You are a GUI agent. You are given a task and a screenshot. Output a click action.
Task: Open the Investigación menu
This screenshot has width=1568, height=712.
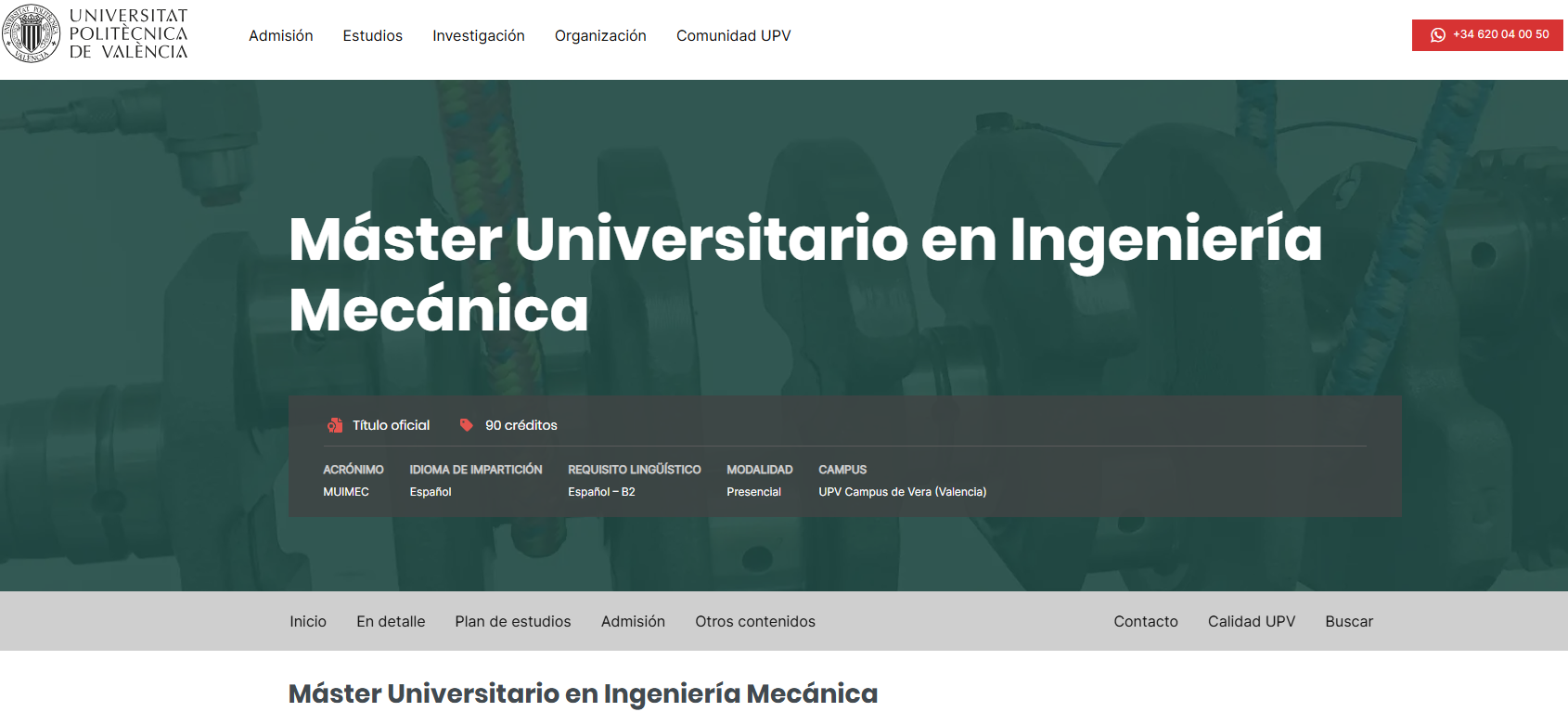479,35
